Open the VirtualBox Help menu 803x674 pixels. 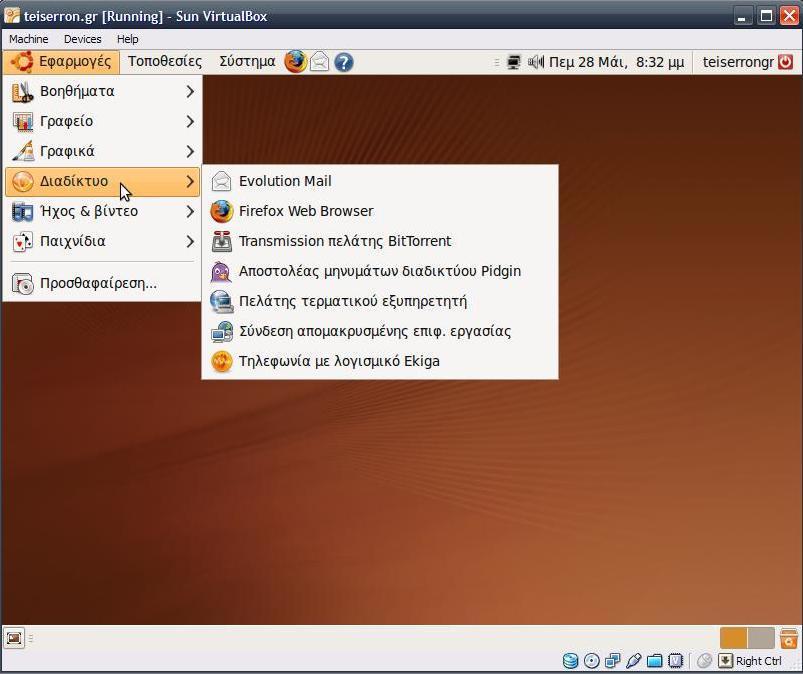point(128,39)
